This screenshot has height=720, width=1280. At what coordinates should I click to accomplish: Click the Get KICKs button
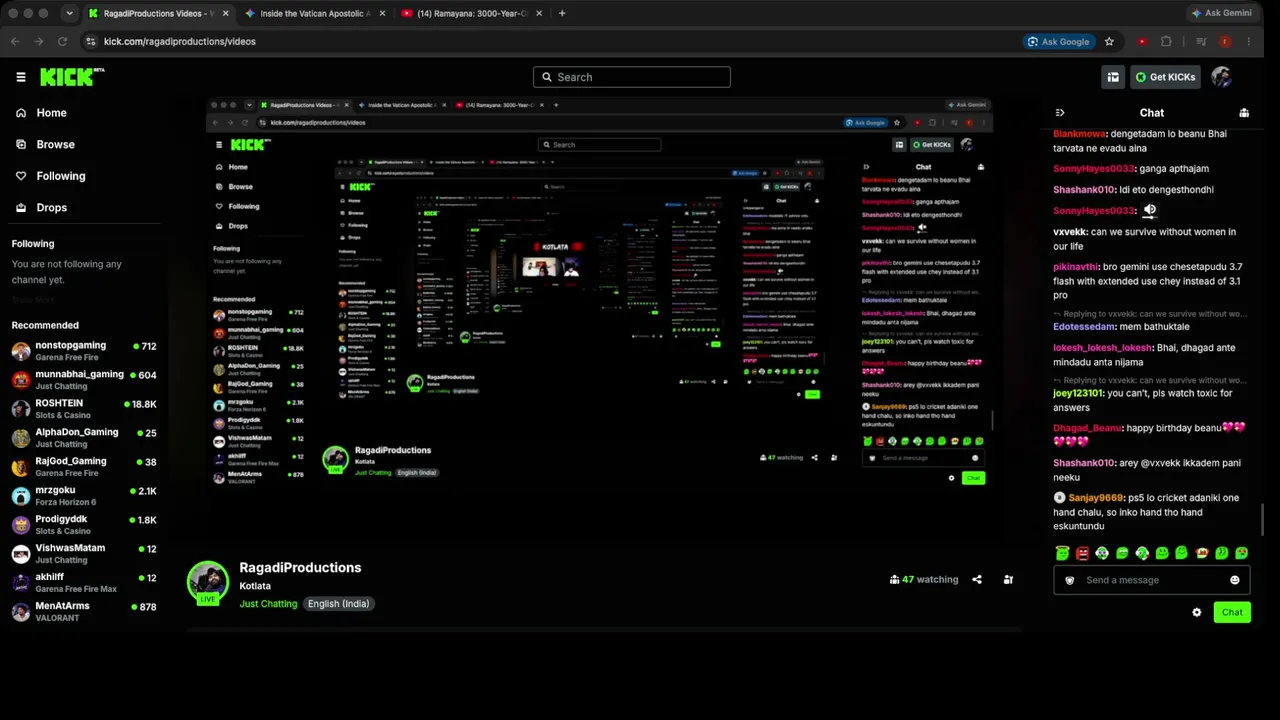click(x=1165, y=77)
